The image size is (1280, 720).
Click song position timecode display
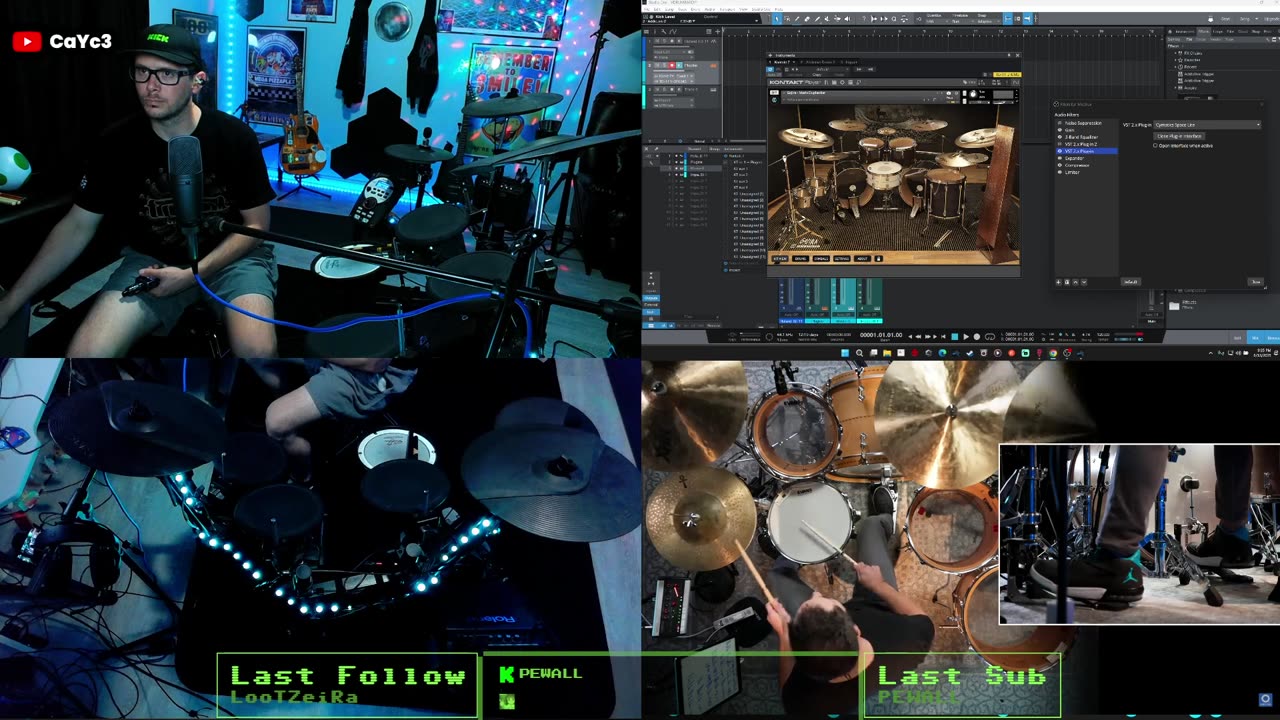881,335
